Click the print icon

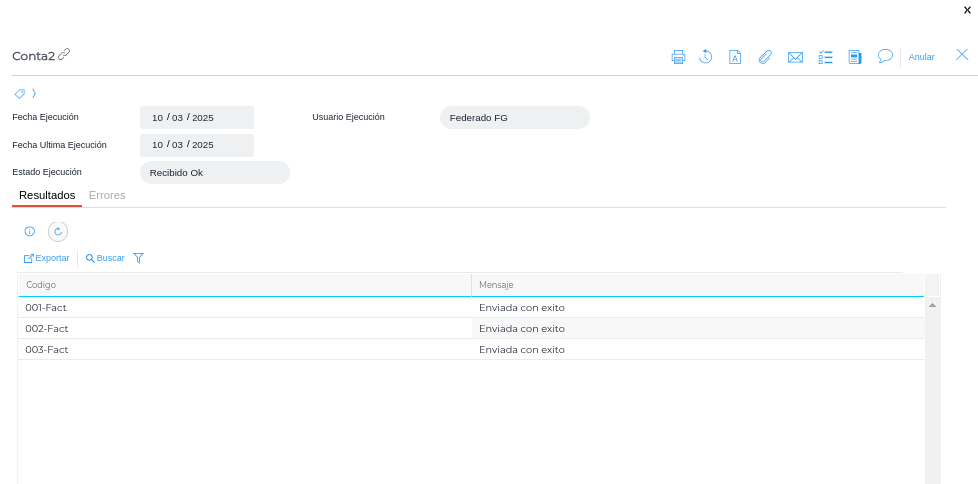(678, 57)
